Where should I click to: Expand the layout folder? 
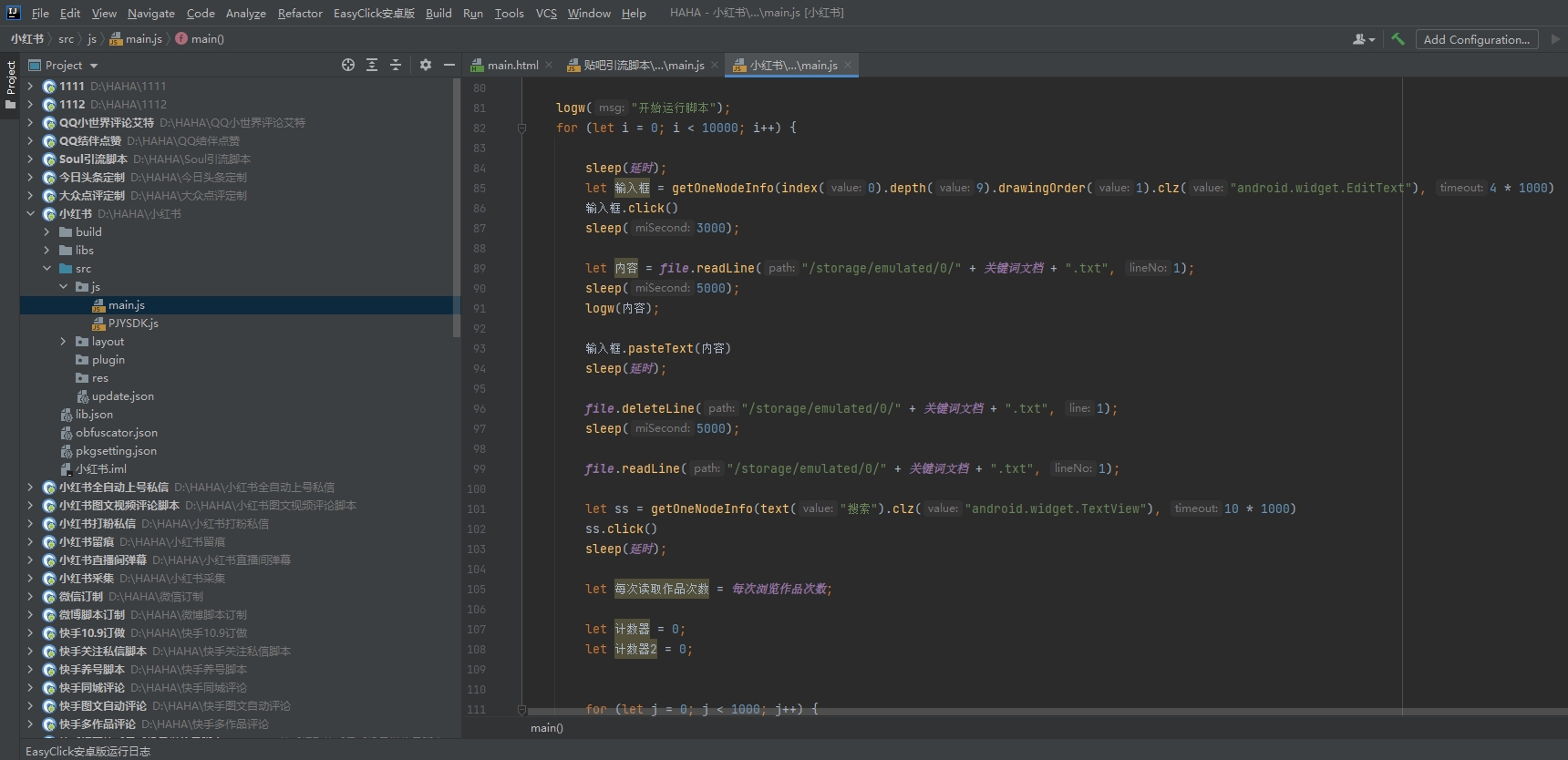coord(63,341)
